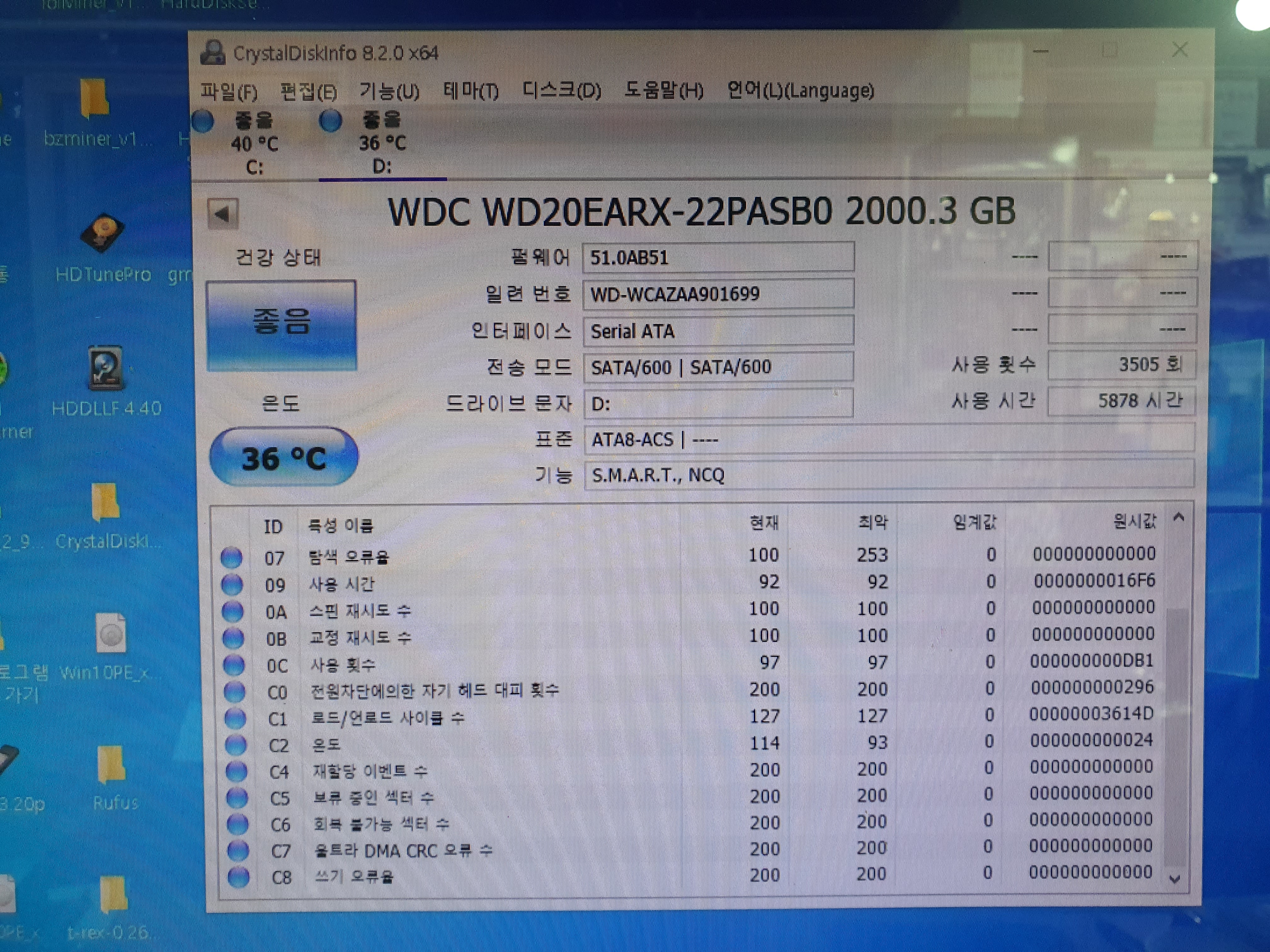The height and width of the screenshot is (952, 1270).
Task: Click the status circle for attribute C8
Action: coord(239,877)
